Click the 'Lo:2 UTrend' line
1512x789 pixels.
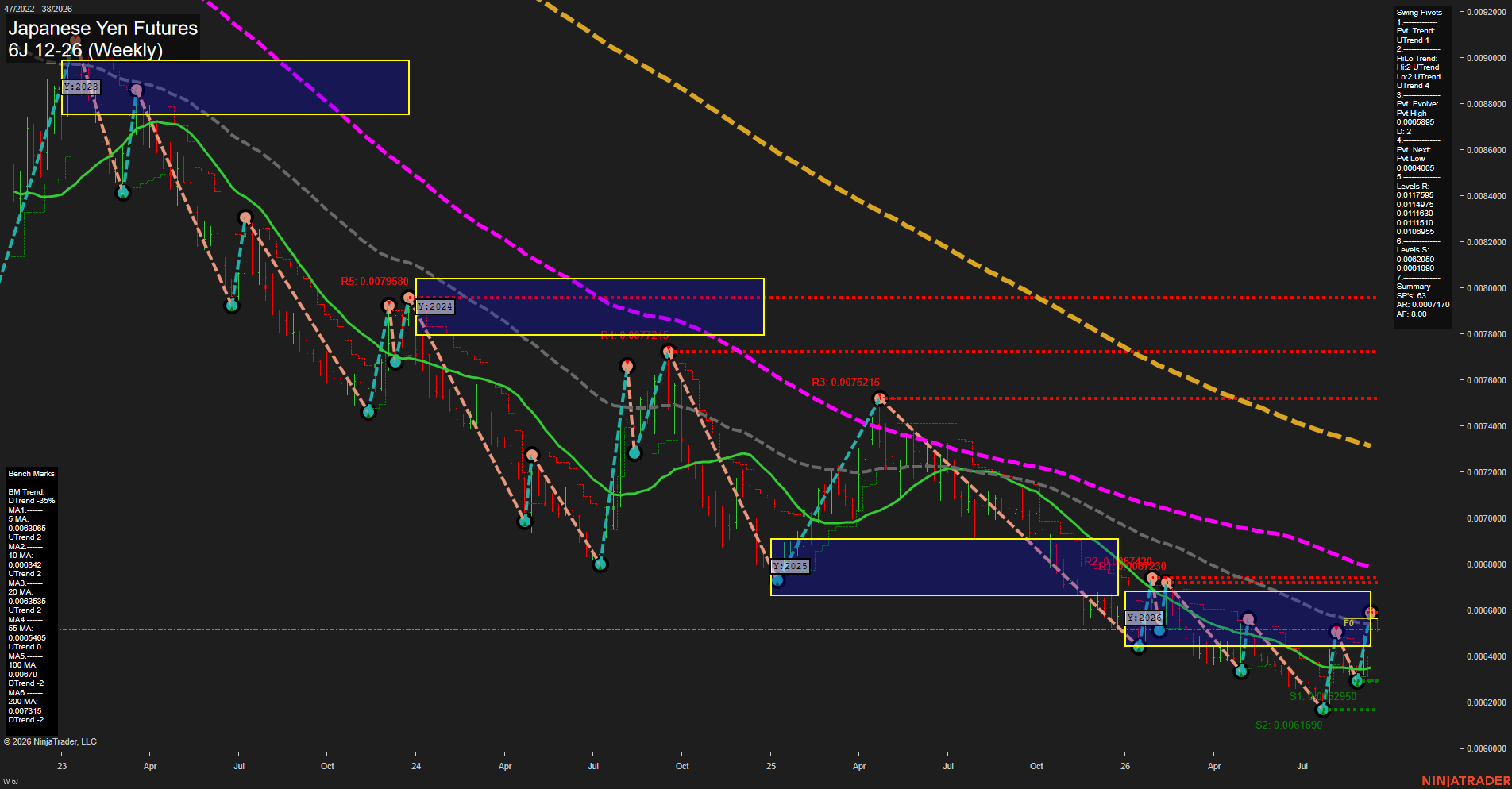click(1418, 77)
